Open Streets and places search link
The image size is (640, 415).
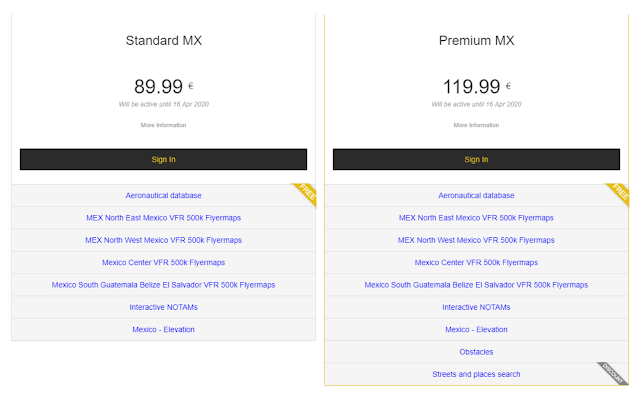tap(476, 374)
